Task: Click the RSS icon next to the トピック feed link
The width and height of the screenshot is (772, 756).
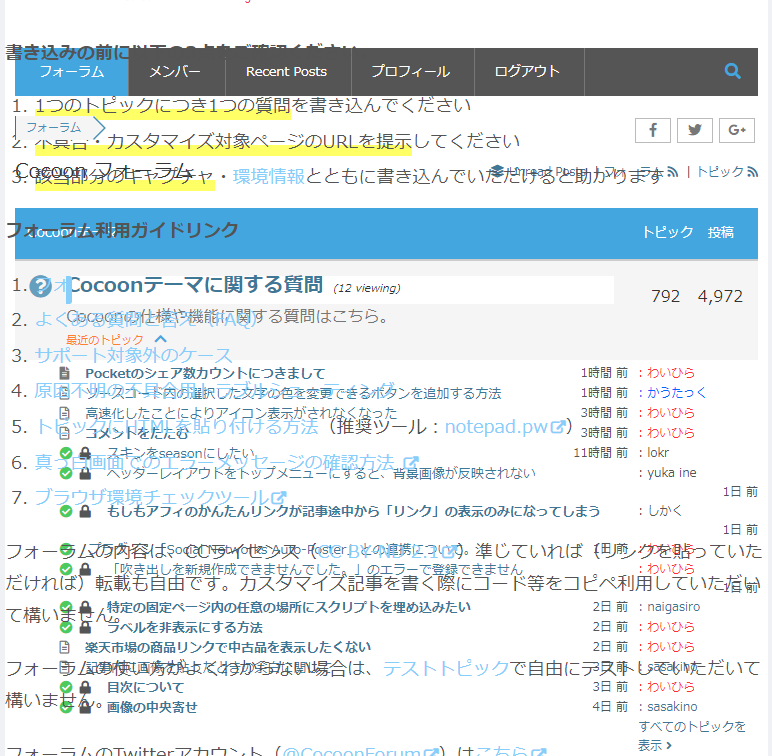Action: tap(752, 172)
